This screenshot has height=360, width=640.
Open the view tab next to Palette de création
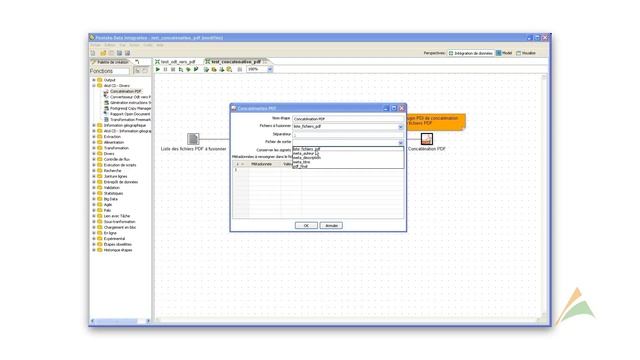click(x=138, y=62)
